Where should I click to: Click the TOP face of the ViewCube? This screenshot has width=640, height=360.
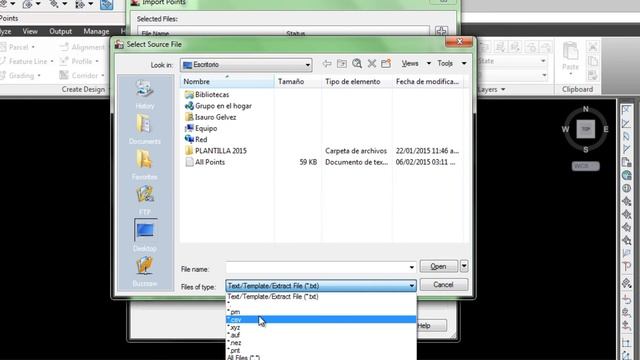586,129
